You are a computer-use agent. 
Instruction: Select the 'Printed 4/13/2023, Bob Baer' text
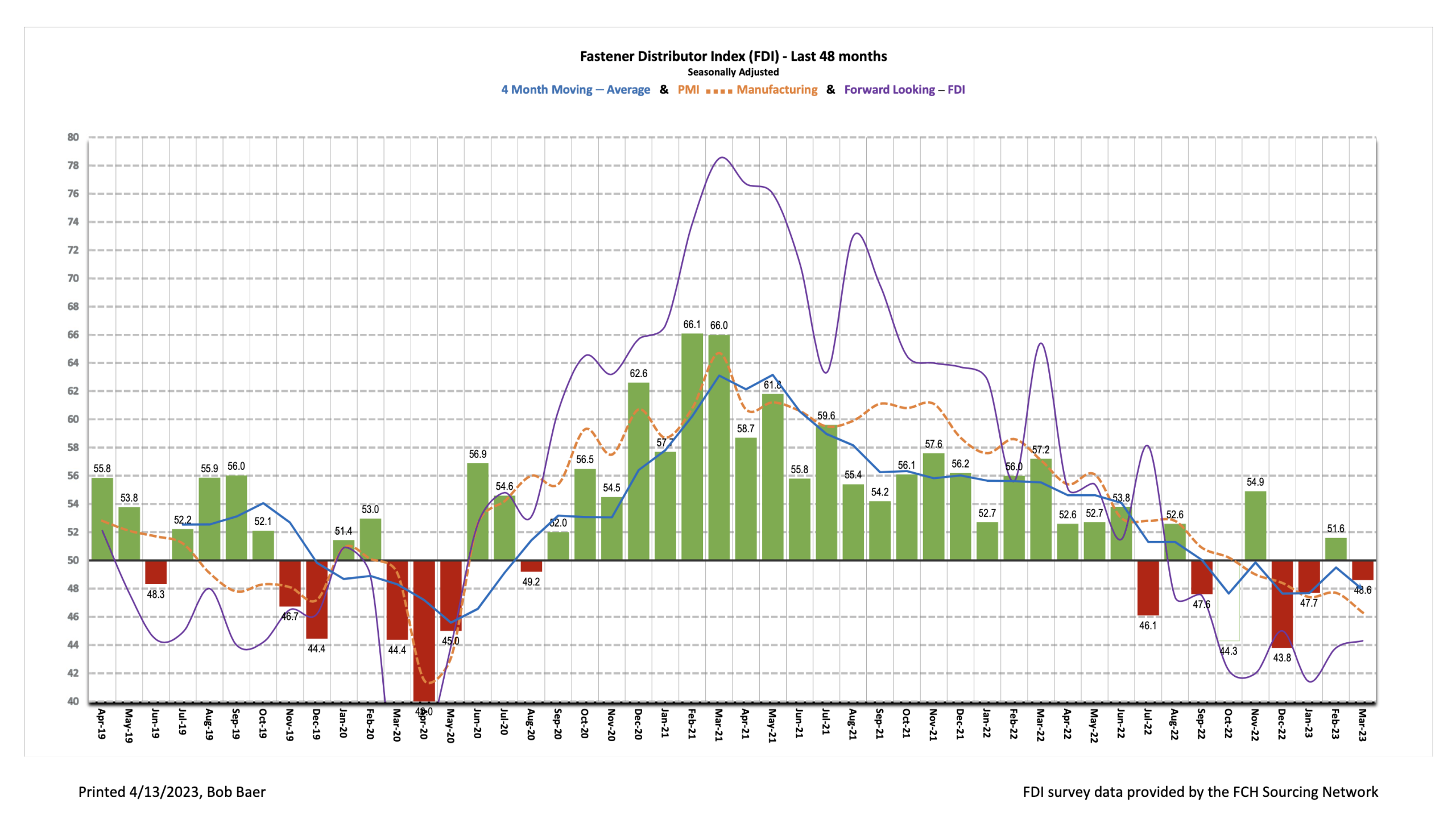[171, 792]
